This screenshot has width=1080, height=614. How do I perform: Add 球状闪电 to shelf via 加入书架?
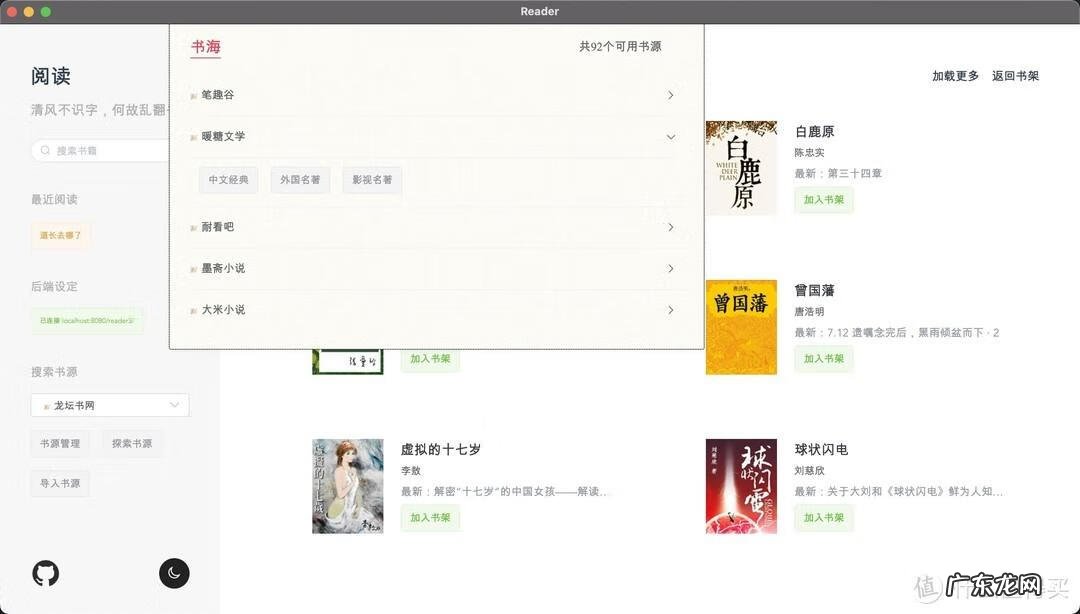coord(823,518)
